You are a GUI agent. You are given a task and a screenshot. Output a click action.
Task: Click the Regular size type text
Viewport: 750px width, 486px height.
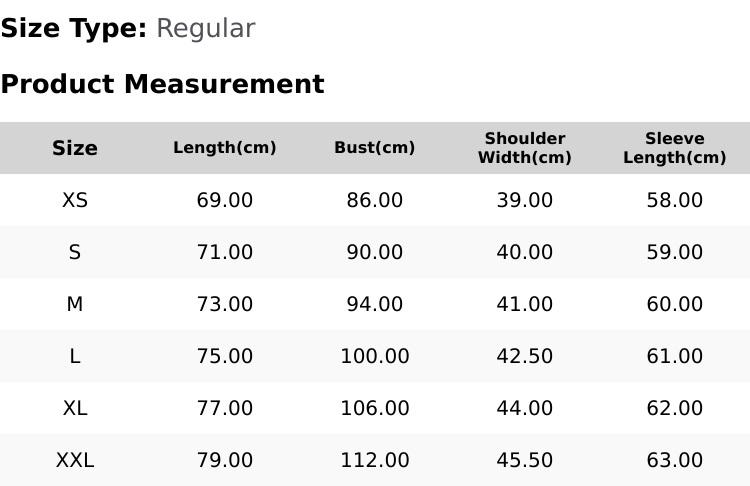coord(206,29)
